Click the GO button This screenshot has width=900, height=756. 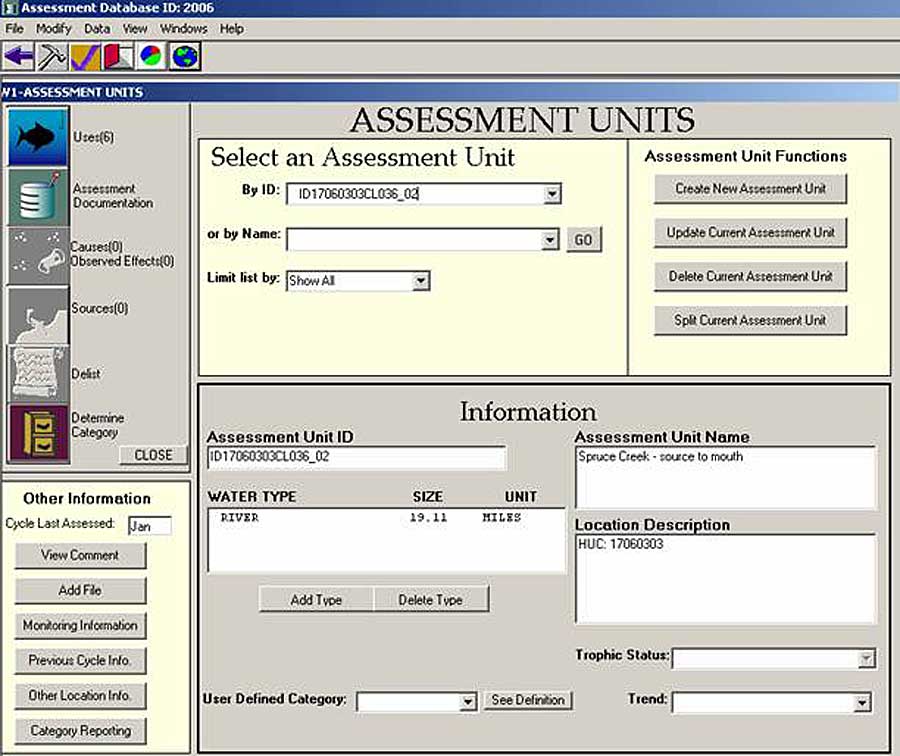click(584, 239)
